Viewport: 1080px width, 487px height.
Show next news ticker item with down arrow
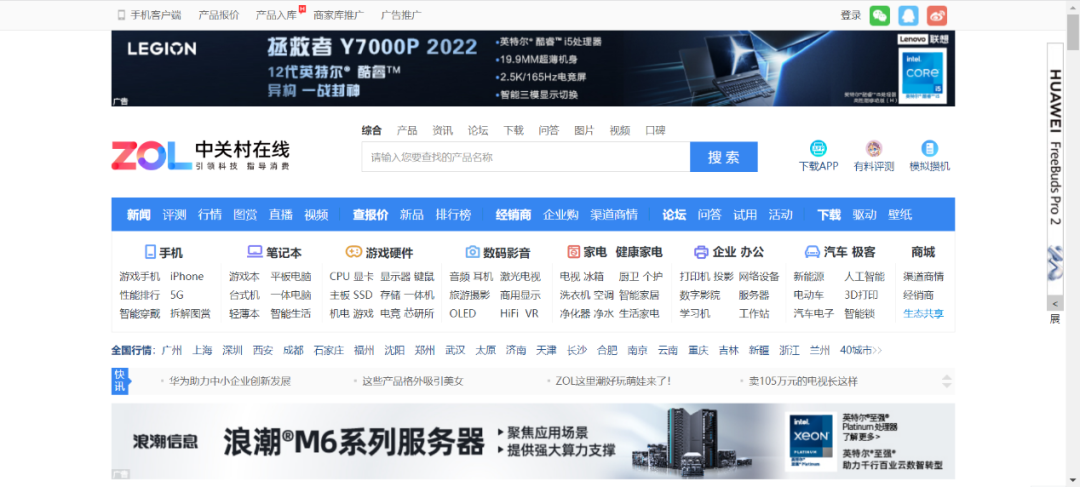coord(947,385)
